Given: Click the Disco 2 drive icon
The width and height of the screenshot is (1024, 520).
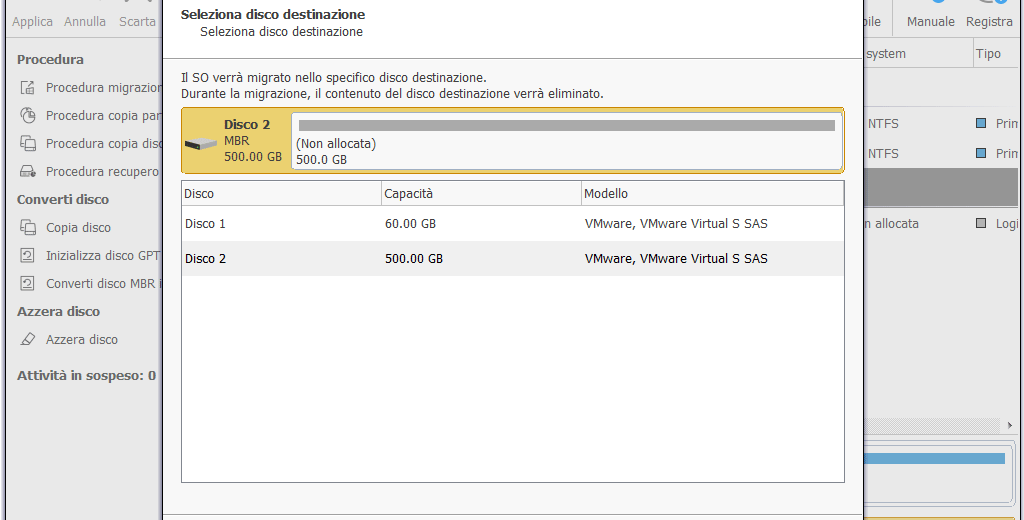Looking at the screenshot, I should pyautogui.click(x=200, y=144).
